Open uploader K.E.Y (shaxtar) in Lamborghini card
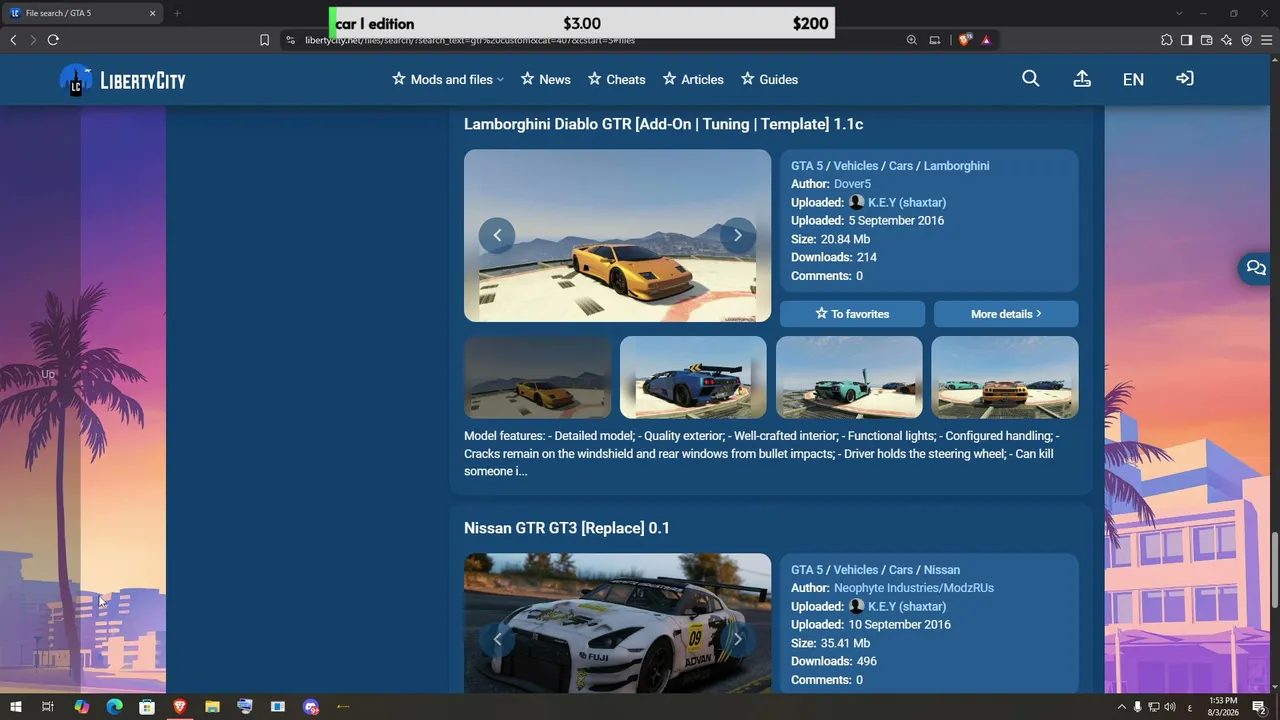 [x=907, y=203]
